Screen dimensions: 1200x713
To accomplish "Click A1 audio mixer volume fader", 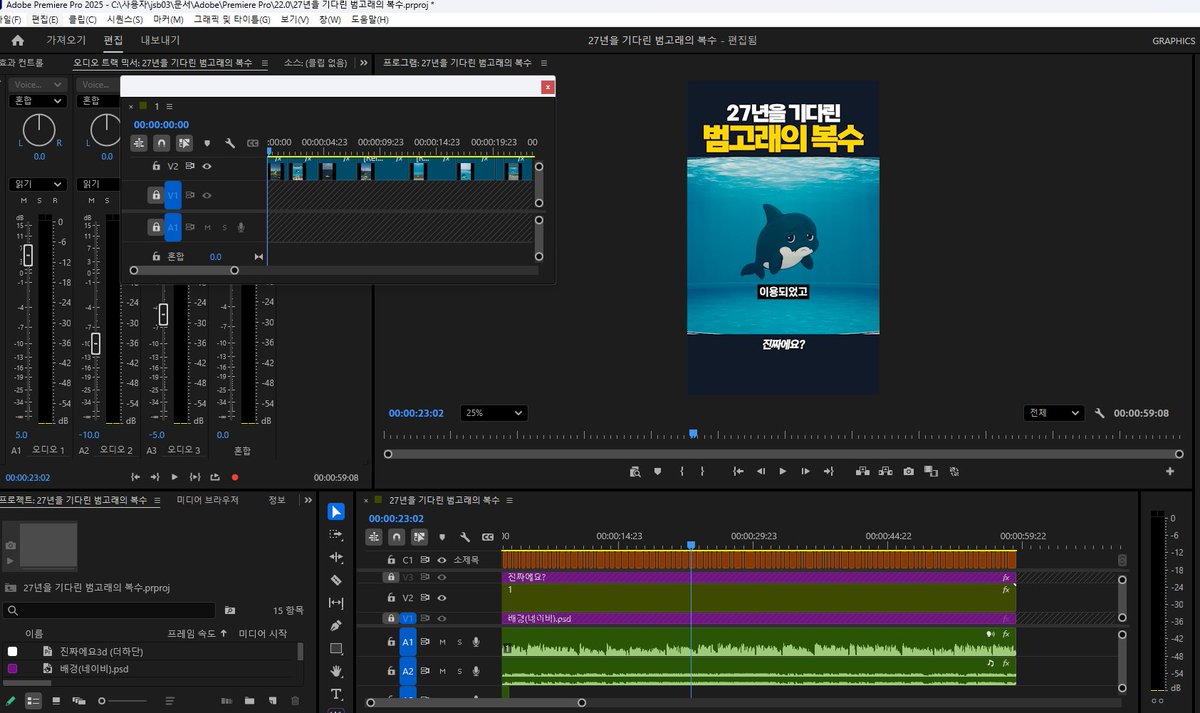I will pyautogui.click(x=28, y=254).
